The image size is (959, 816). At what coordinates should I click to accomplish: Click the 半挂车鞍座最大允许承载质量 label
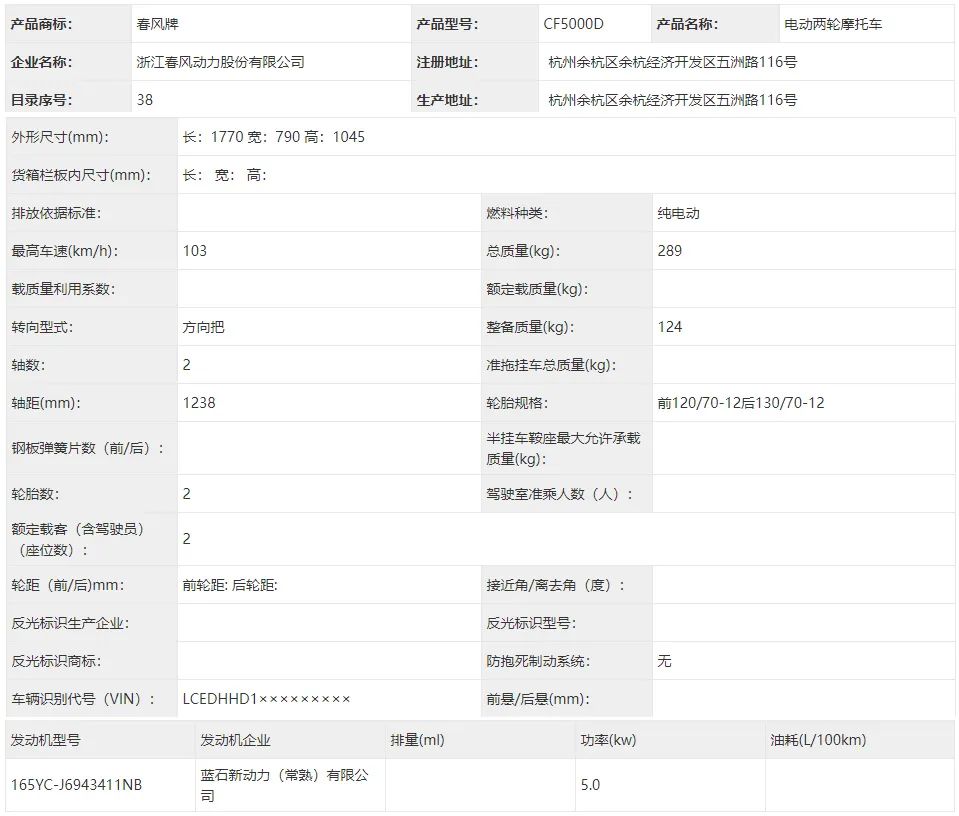click(x=563, y=448)
